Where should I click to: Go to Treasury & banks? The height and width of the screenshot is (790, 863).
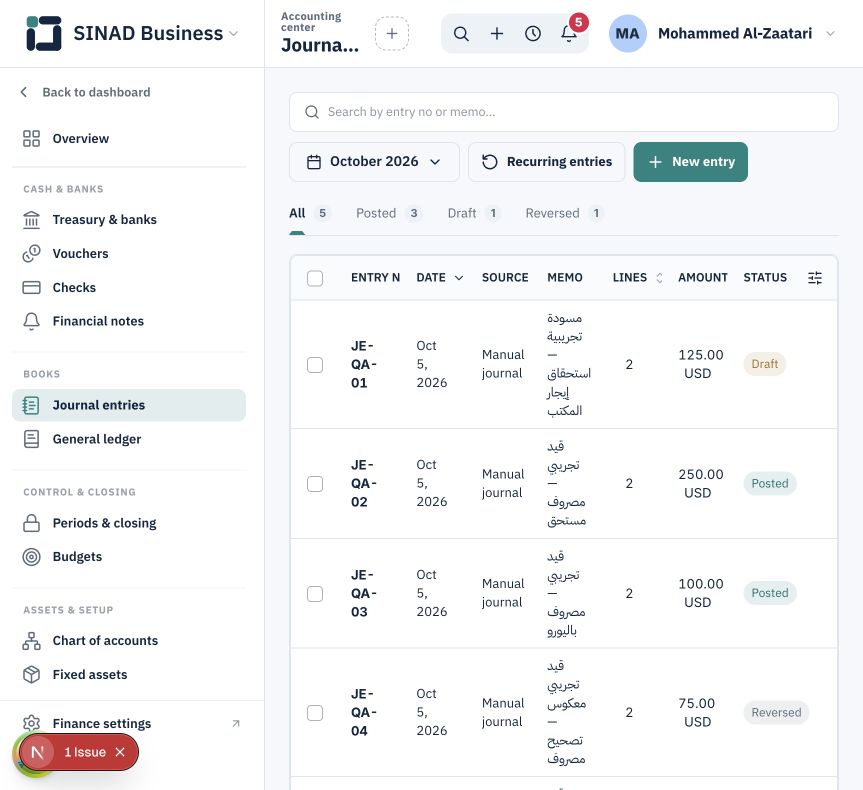129,220
